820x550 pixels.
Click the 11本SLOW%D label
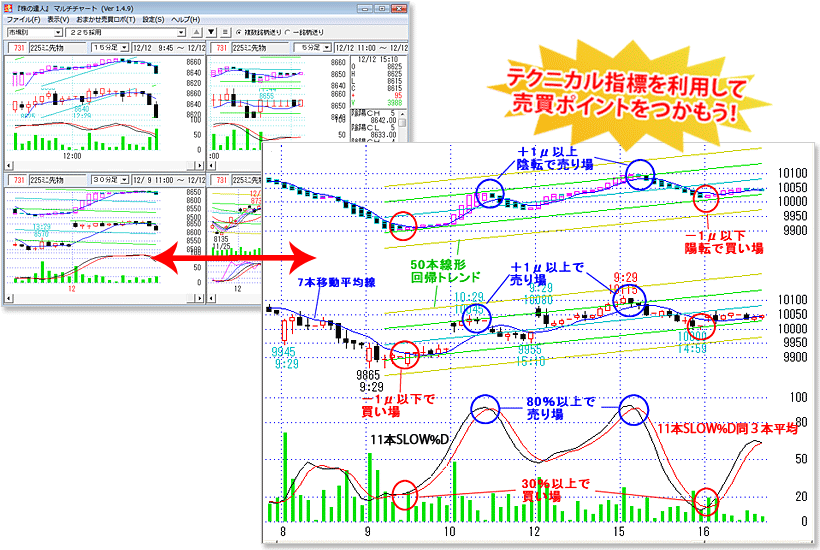point(409,440)
